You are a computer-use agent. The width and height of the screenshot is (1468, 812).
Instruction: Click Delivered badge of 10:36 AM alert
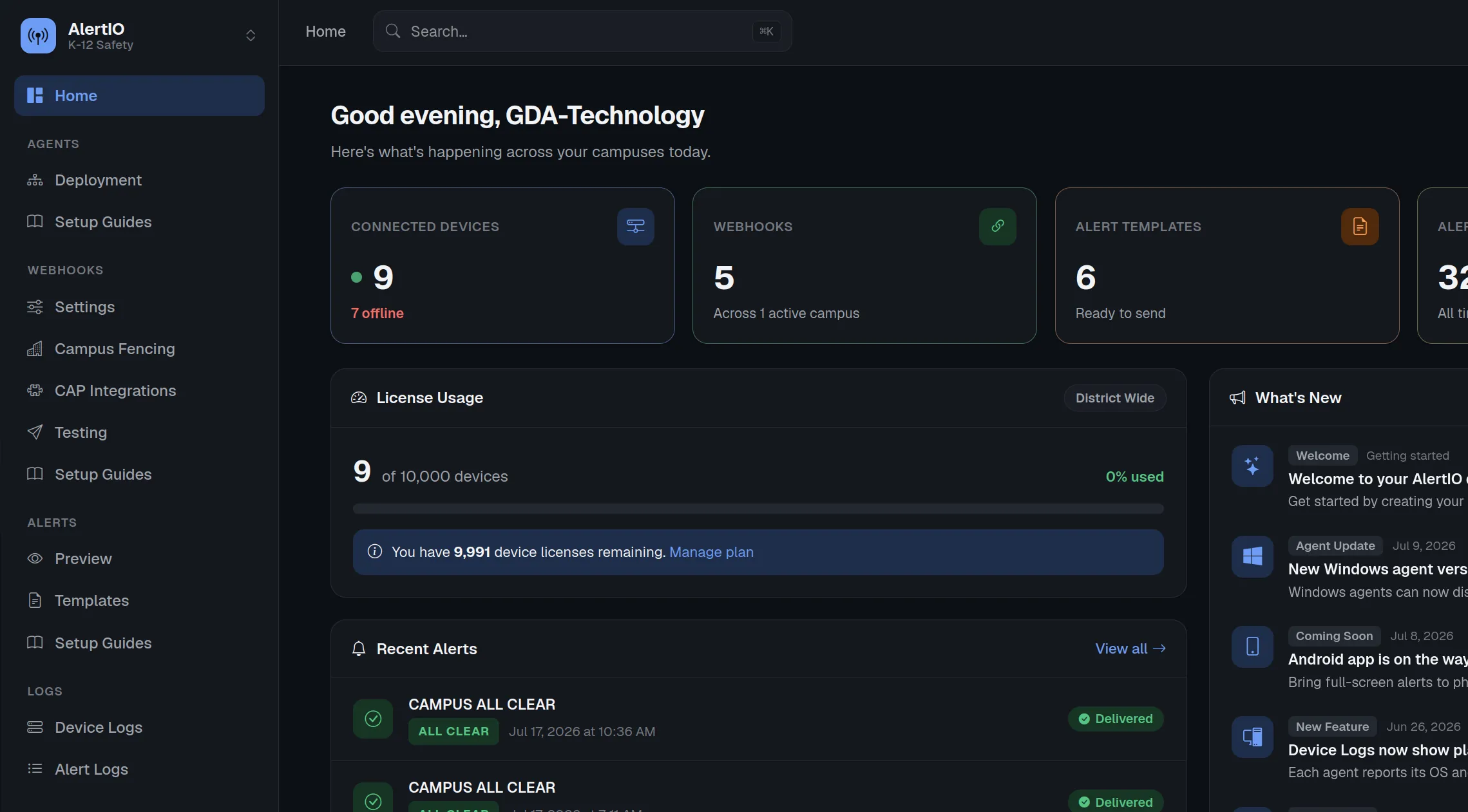pyautogui.click(x=1116, y=719)
